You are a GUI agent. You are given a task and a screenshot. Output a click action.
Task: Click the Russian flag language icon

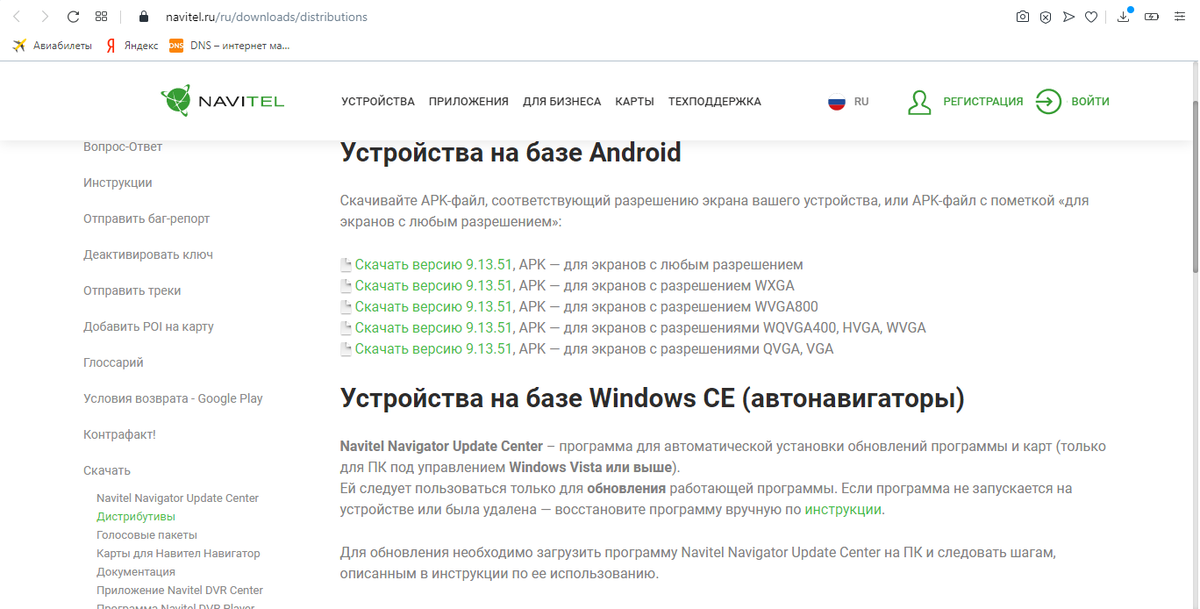(837, 101)
